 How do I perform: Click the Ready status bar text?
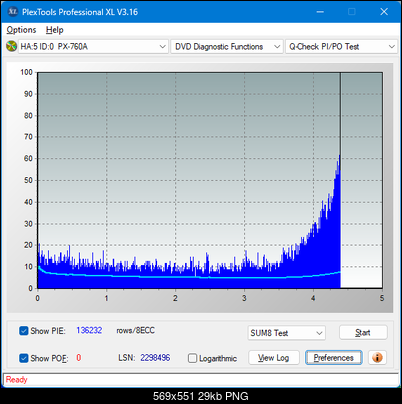click(x=16, y=380)
